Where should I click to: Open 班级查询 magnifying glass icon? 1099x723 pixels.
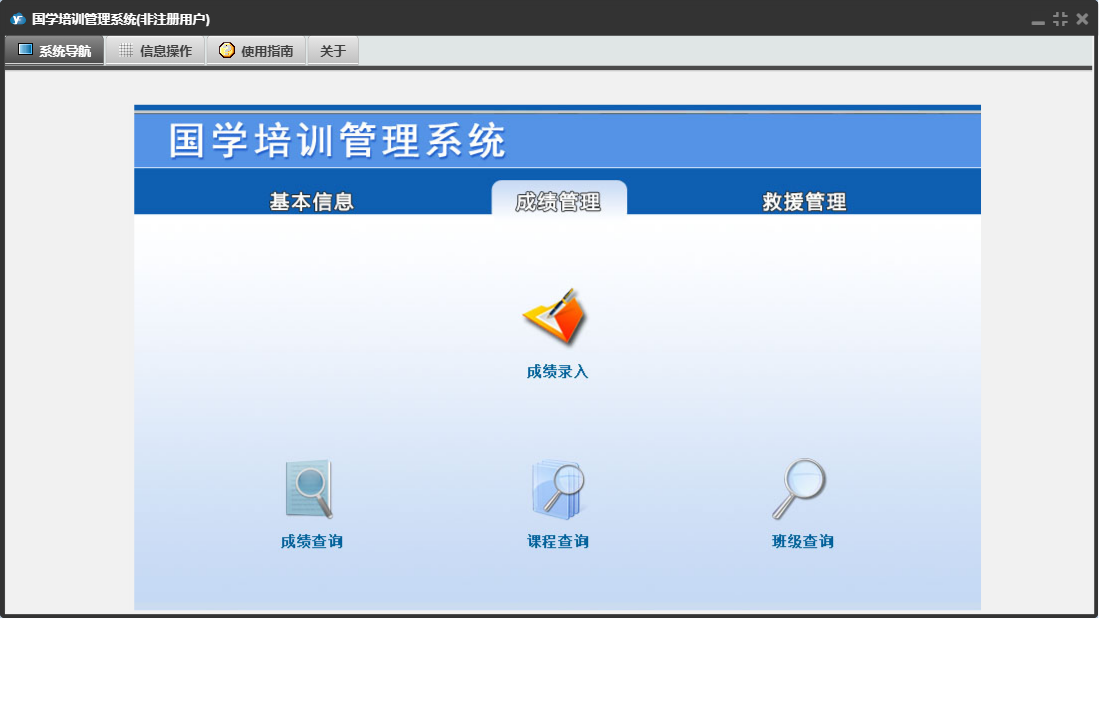pyautogui.click(x=800, y=489)
